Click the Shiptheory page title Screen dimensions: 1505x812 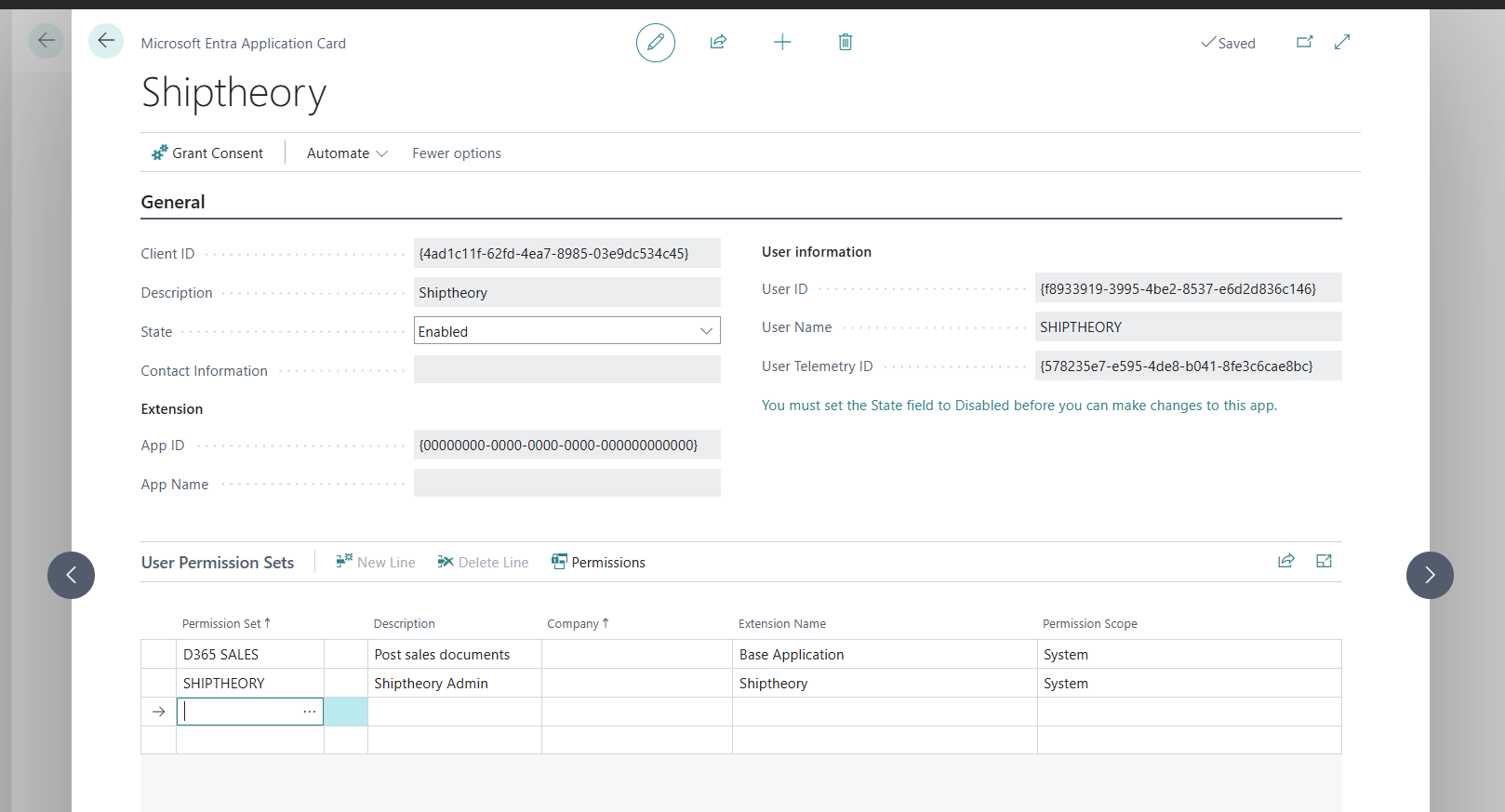coord(234,92)
